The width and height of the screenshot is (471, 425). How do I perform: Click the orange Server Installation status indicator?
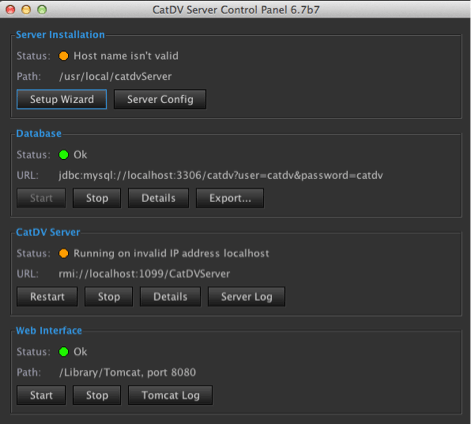tap(64, 56)
